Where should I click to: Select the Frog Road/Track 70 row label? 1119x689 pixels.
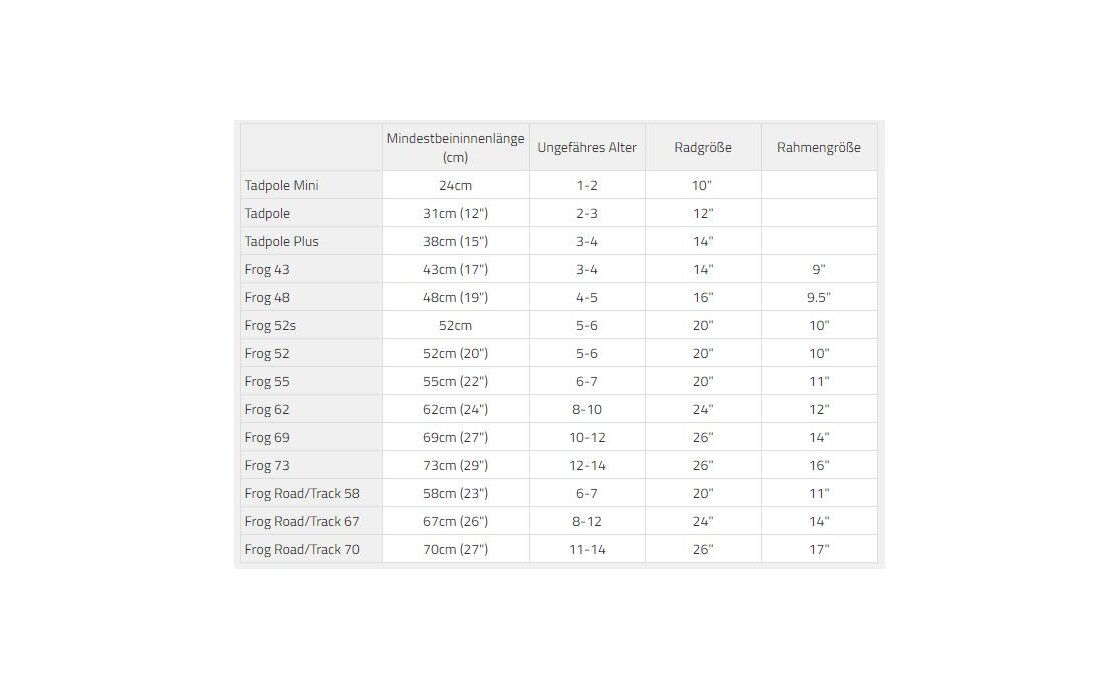(302, 549)
